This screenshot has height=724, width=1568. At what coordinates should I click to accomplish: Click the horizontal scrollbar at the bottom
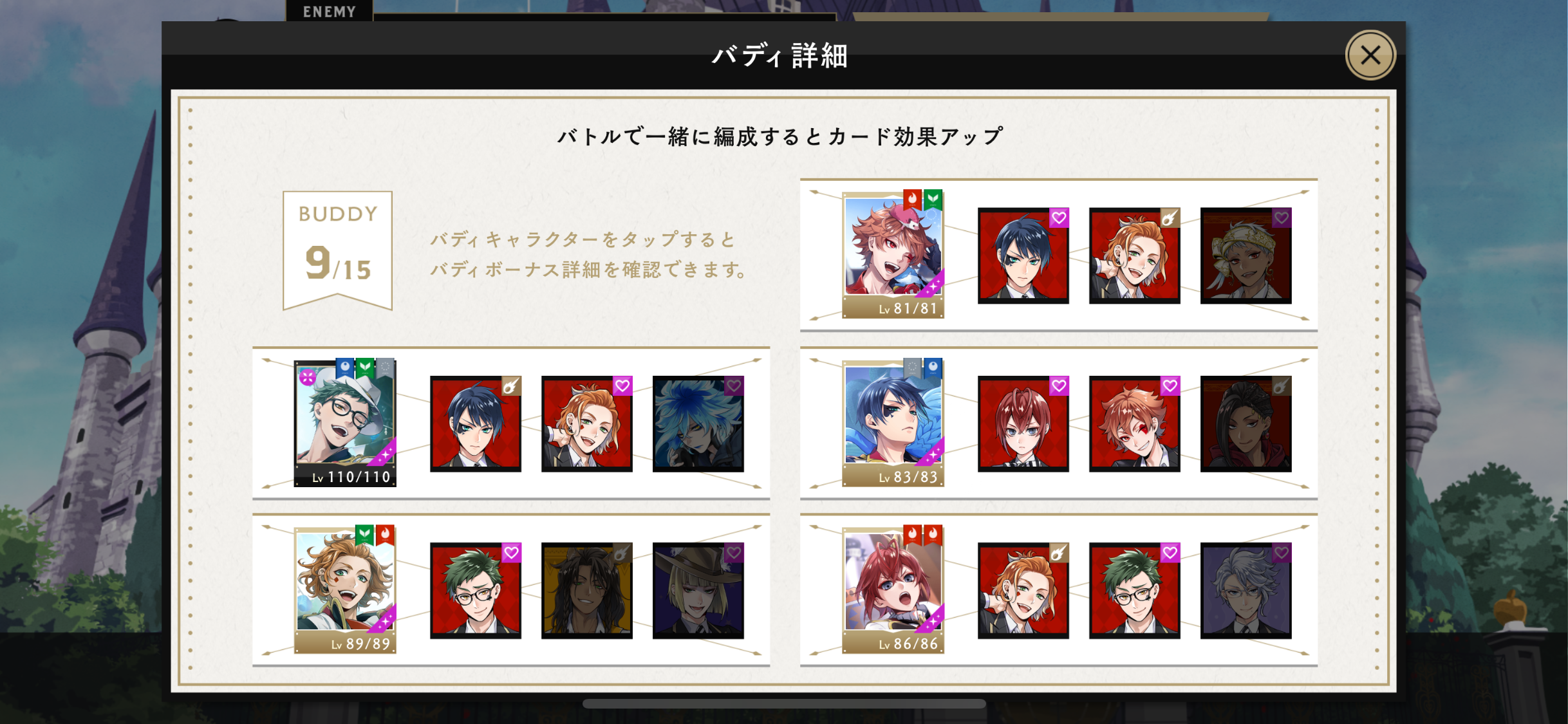784,703
